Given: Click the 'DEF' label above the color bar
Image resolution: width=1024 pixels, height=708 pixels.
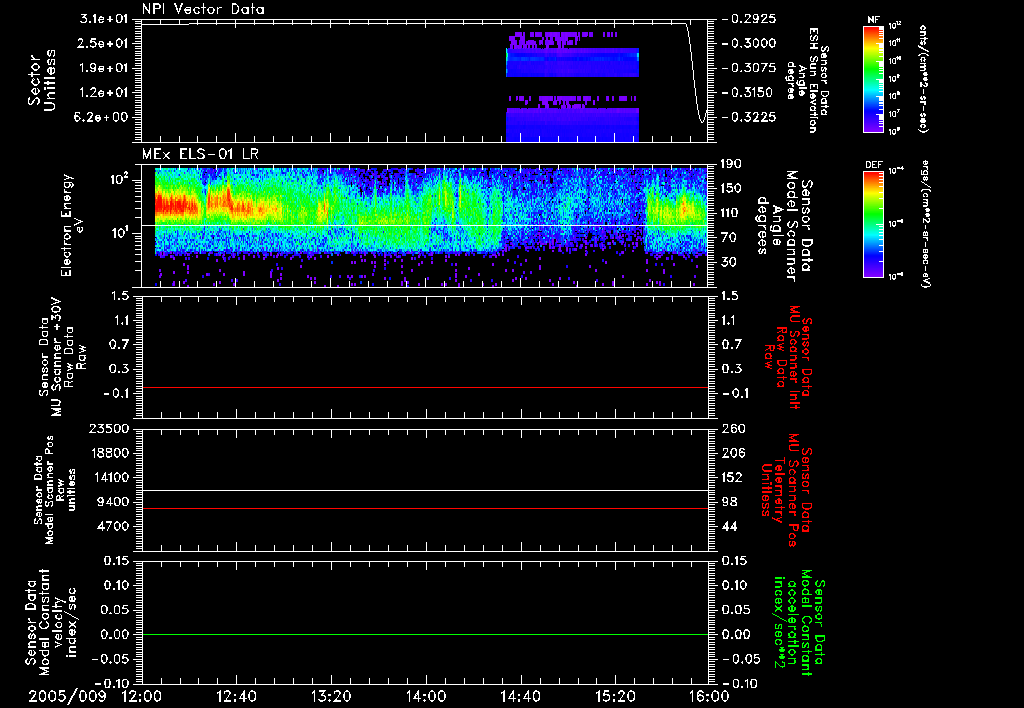Looking at the screenshot, I should click(x=873, y=165).
